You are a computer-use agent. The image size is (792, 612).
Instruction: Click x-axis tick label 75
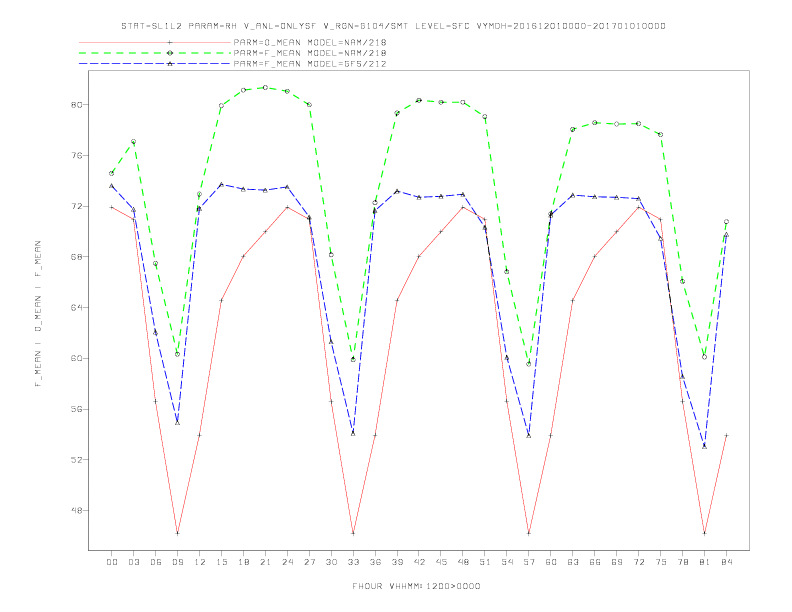pos(661,562)
